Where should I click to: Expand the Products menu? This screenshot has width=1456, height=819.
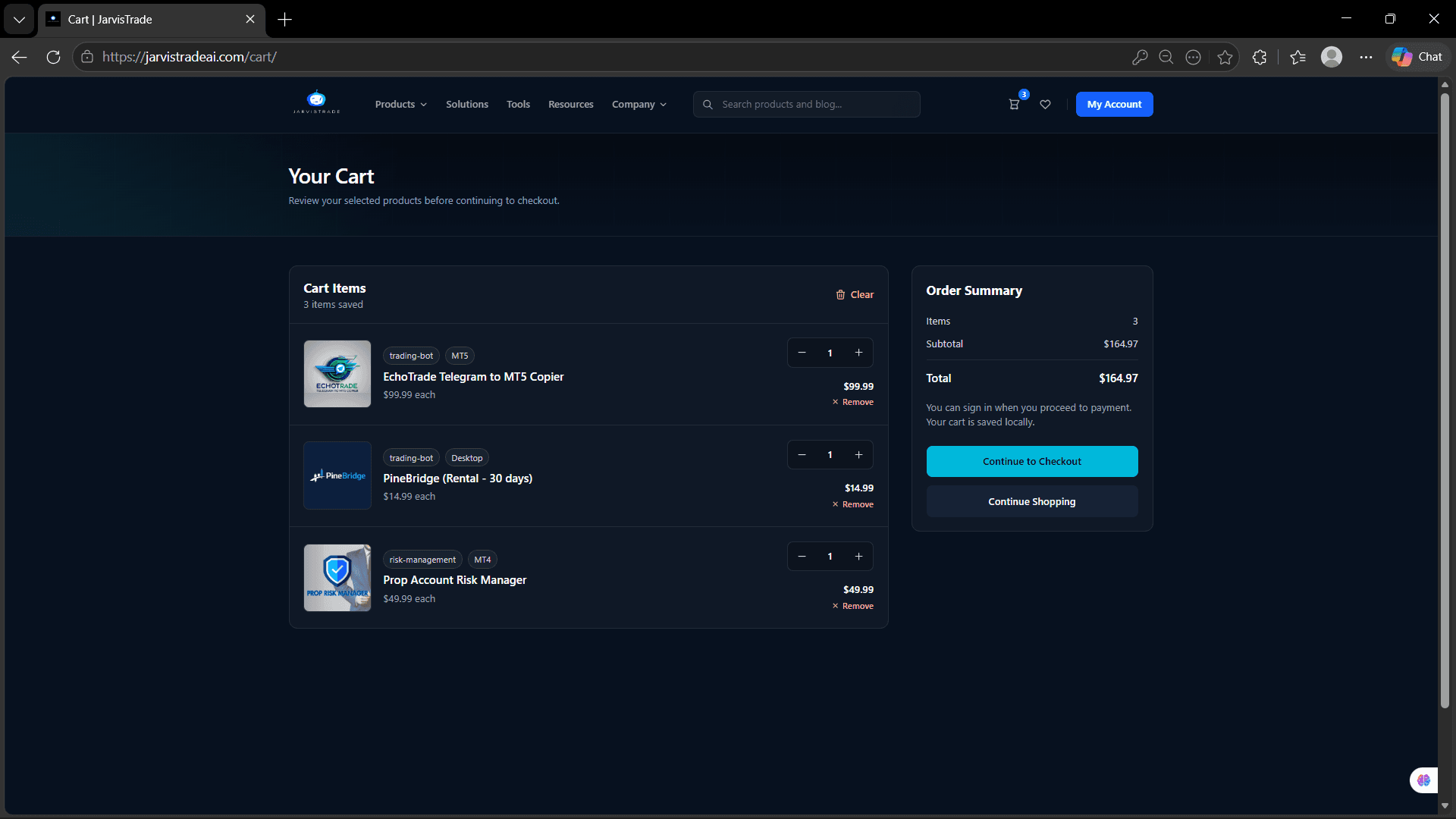click(x=400, y=105)
